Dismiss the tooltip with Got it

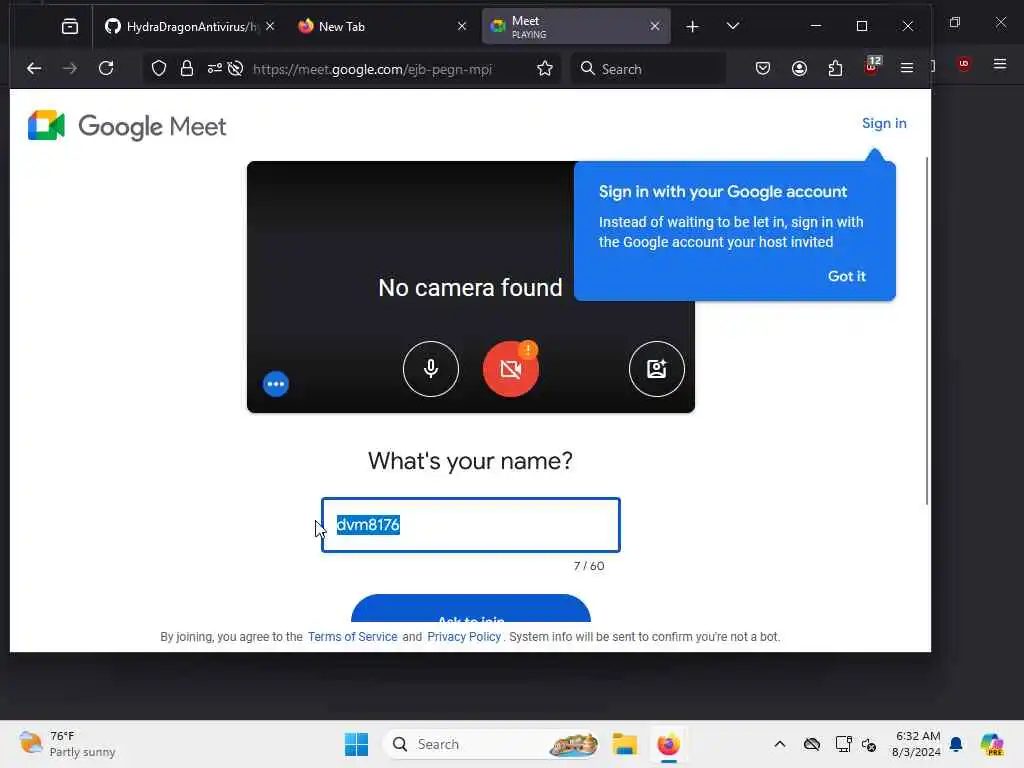point(846,276)
